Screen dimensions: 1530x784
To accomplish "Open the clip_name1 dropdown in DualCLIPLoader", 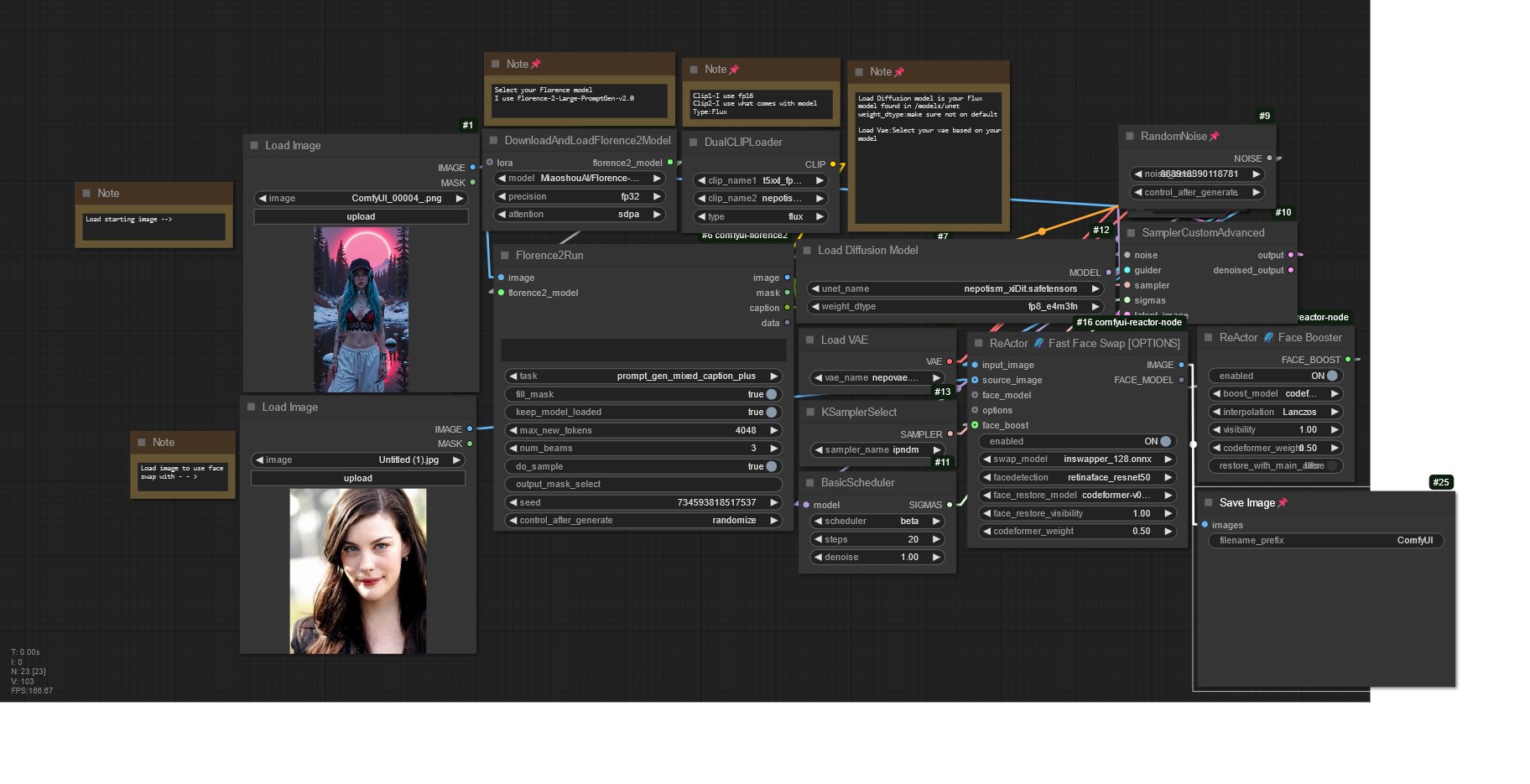I will click(x=761, y=181).
